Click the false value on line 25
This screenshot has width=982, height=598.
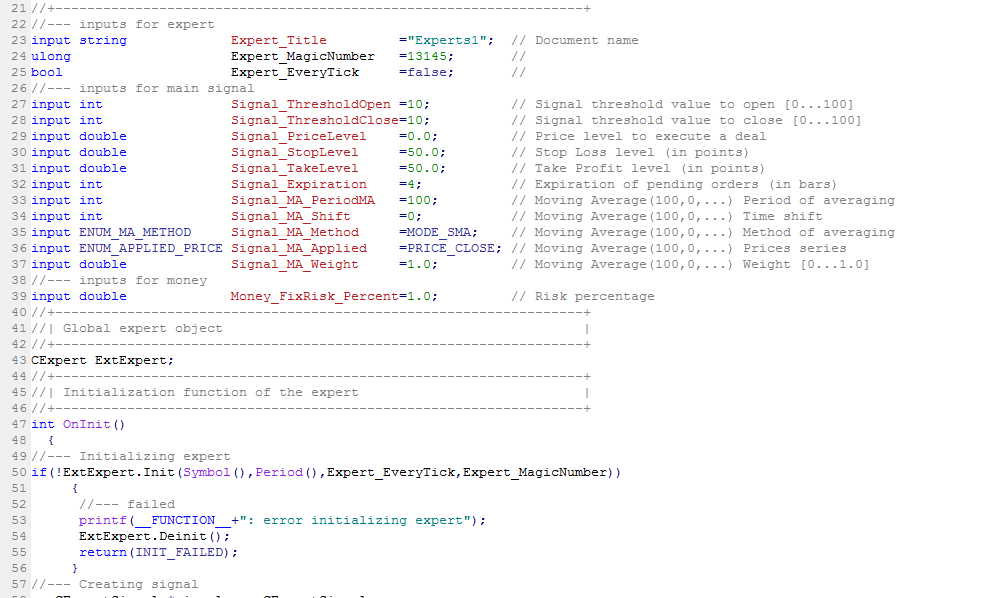pyautogui.click(x=426, y=73)
